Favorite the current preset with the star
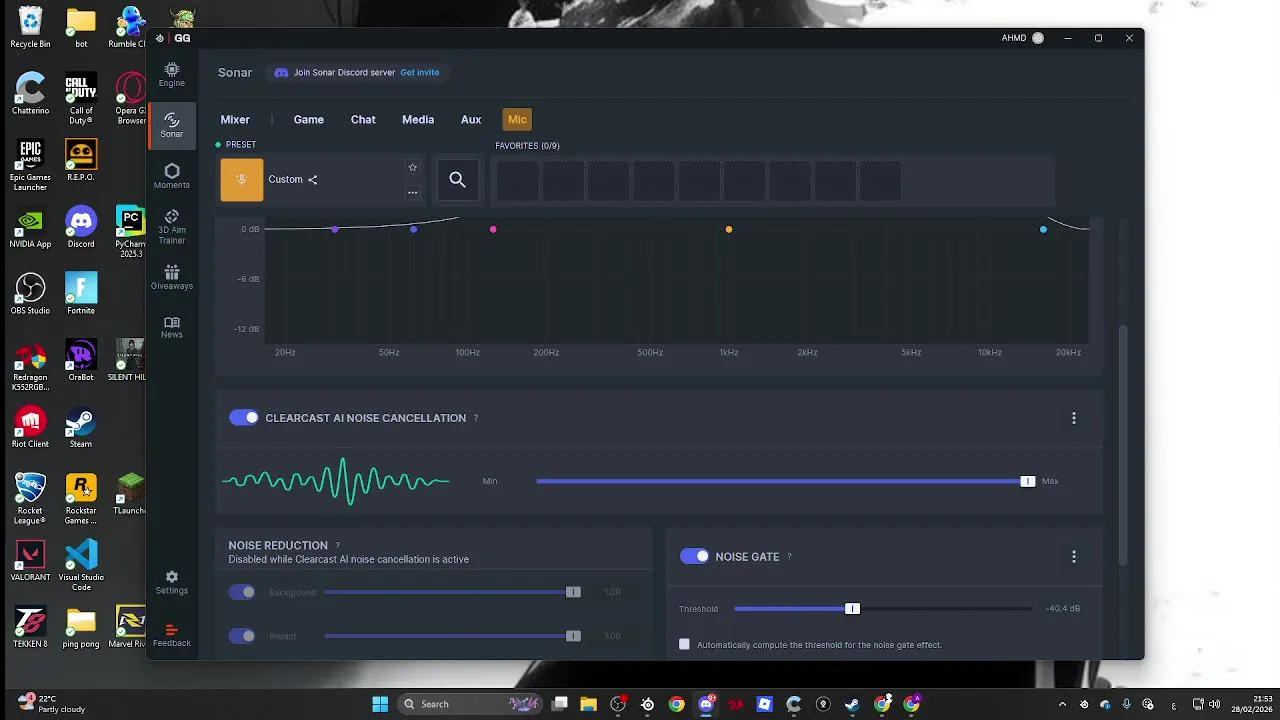The image size is (1280, 720). (412, 168)
